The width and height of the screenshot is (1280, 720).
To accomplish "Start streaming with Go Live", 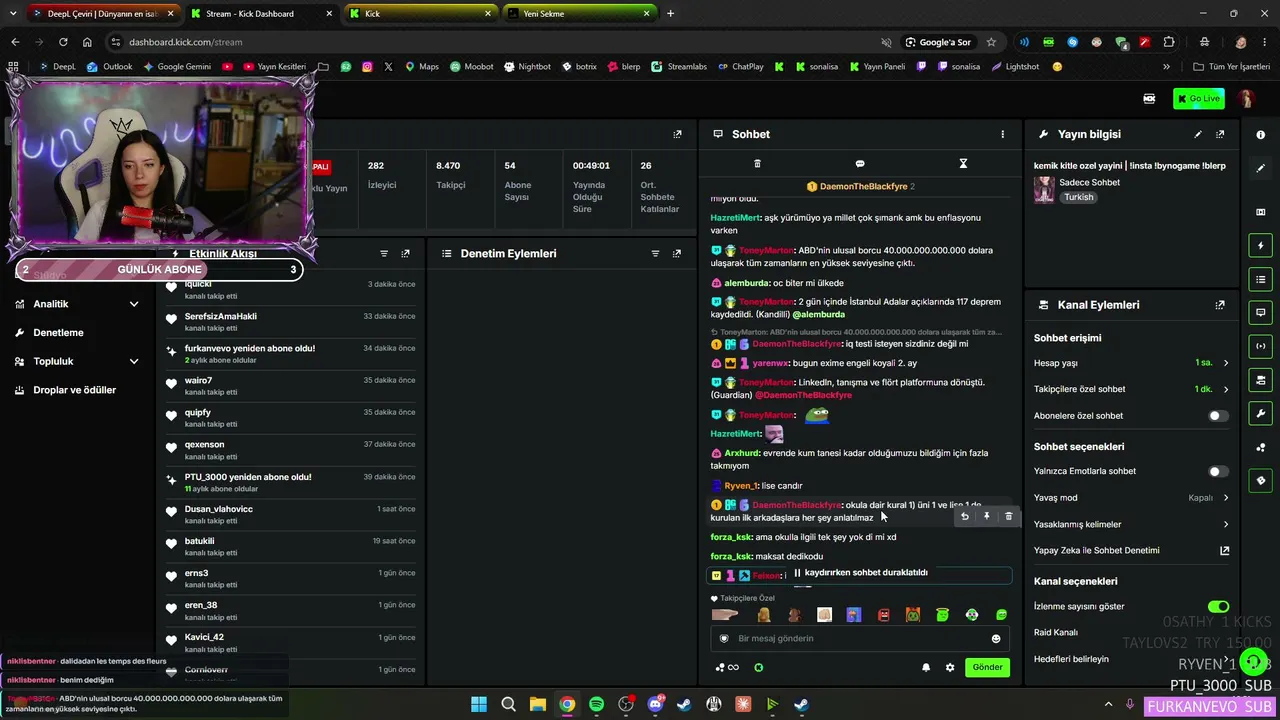I will (1199, 98).
